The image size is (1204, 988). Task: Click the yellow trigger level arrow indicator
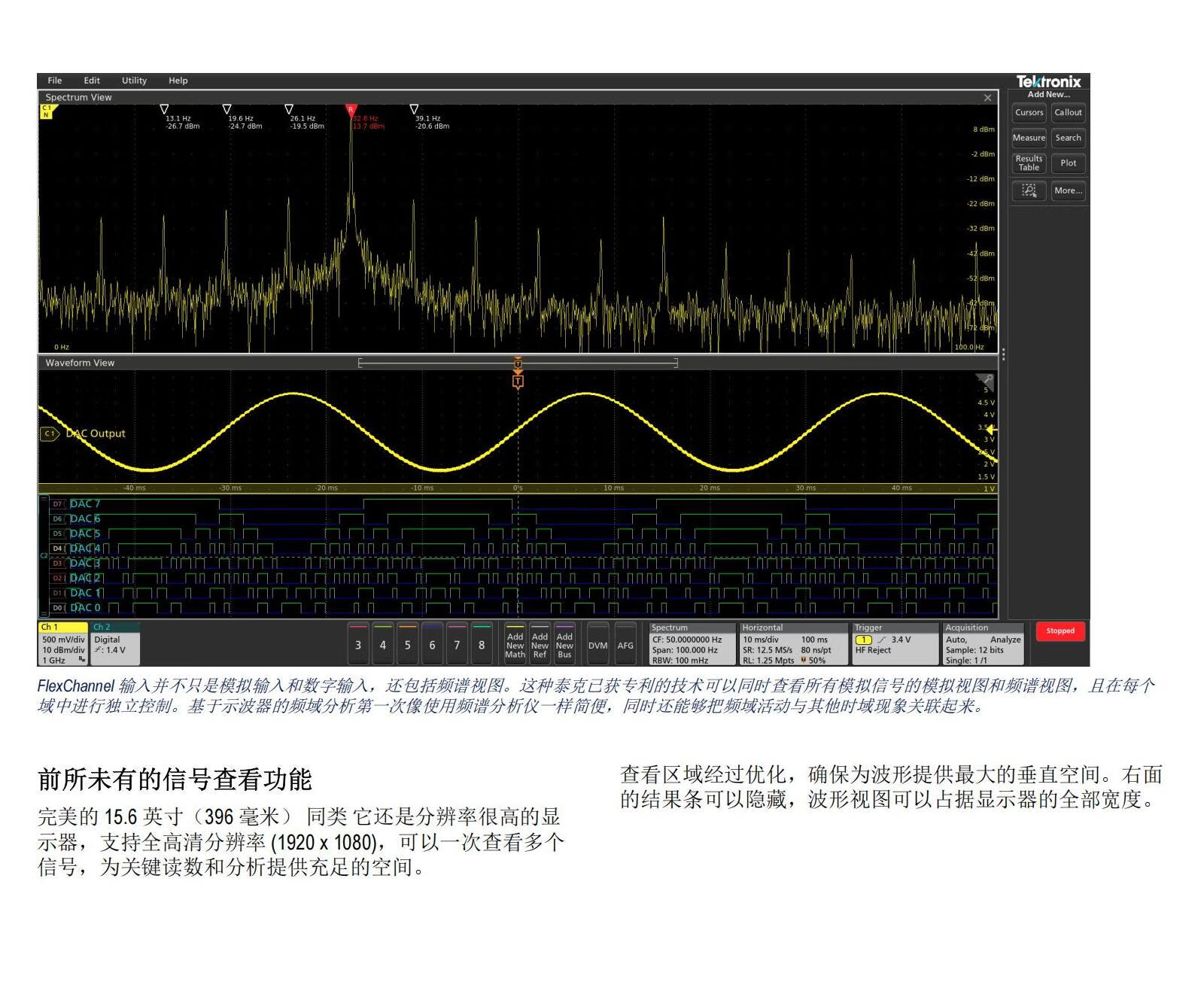[x=991, y=429]
